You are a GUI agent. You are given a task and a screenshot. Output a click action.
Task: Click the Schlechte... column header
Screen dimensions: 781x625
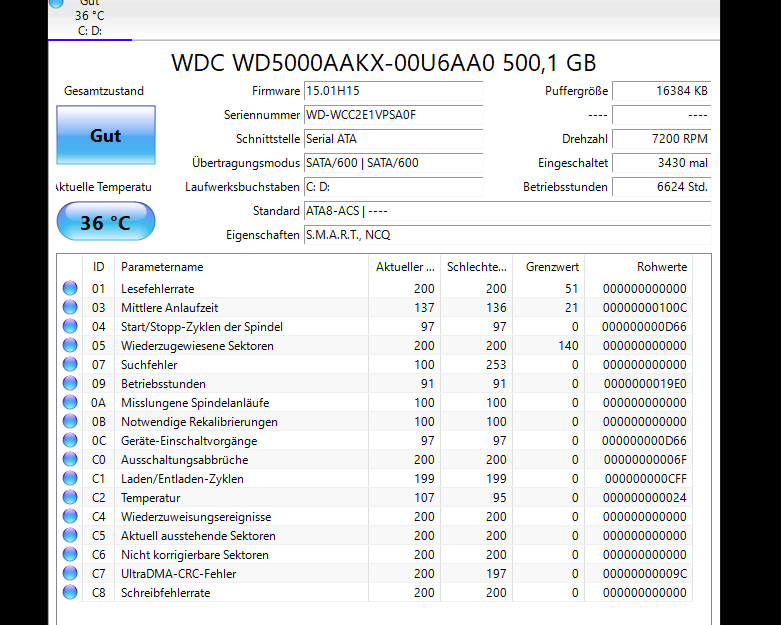(476, 267)
